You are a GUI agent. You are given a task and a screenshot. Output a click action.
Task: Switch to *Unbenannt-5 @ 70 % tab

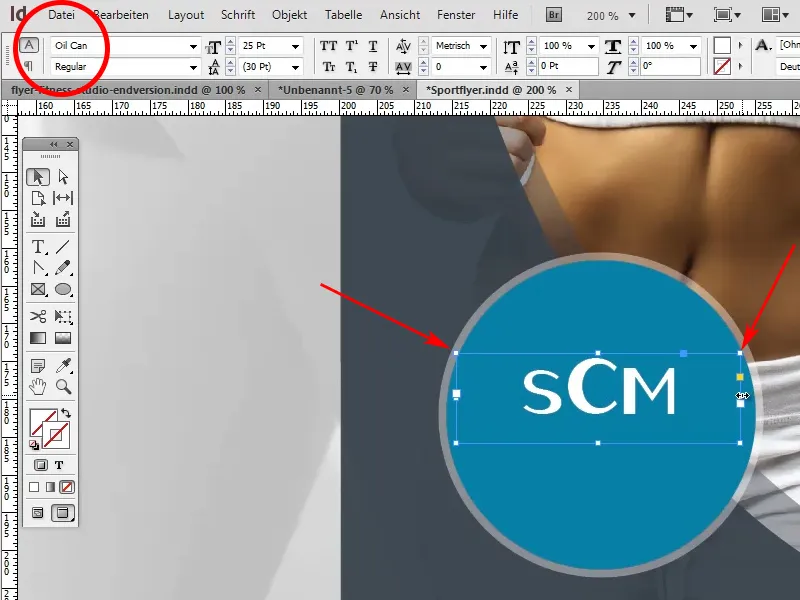point(335,90)
